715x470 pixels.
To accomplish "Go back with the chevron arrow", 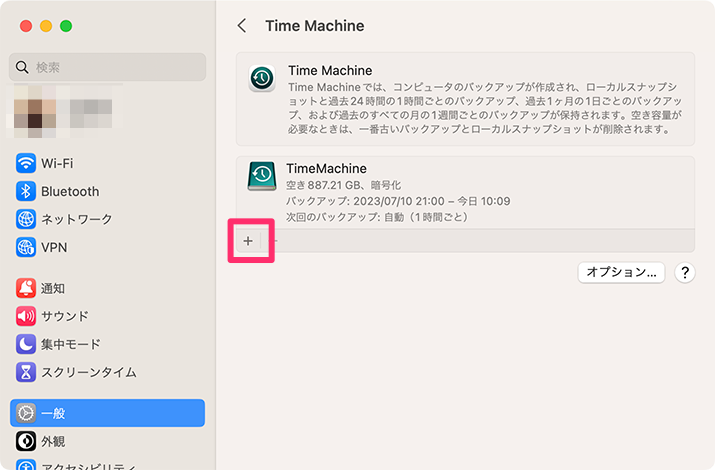I will point(242,26).
